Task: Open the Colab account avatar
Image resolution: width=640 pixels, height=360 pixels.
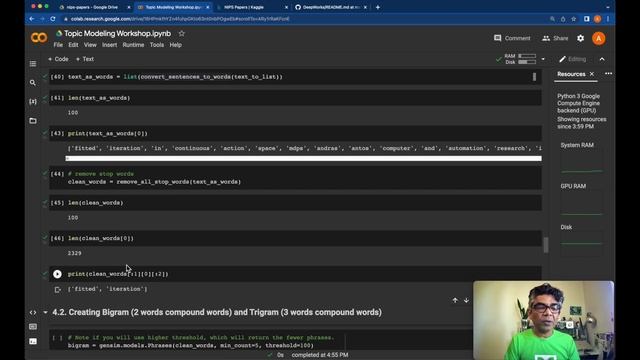Action: click(599, 38)
